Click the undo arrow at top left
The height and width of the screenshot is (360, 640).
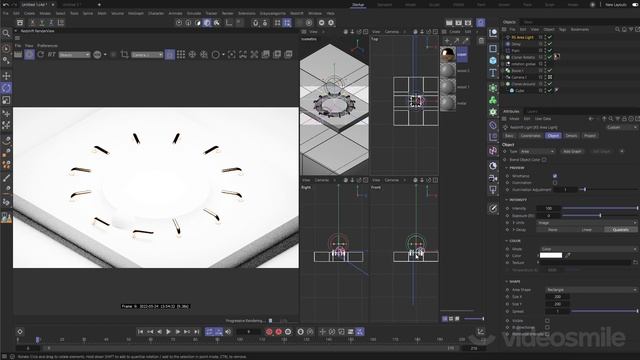tap(6, 4)
